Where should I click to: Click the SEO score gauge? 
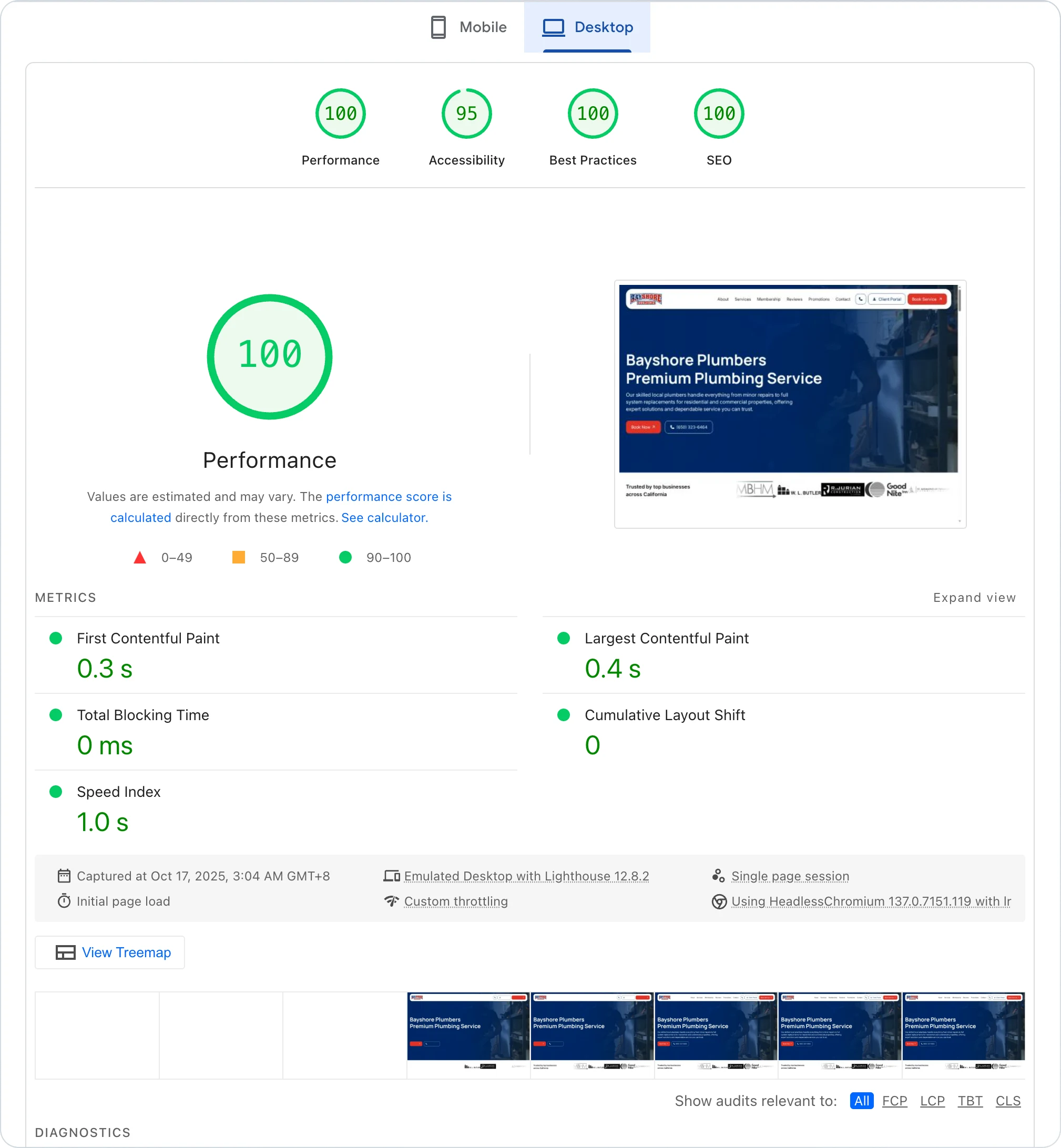[x=719, y=114]
